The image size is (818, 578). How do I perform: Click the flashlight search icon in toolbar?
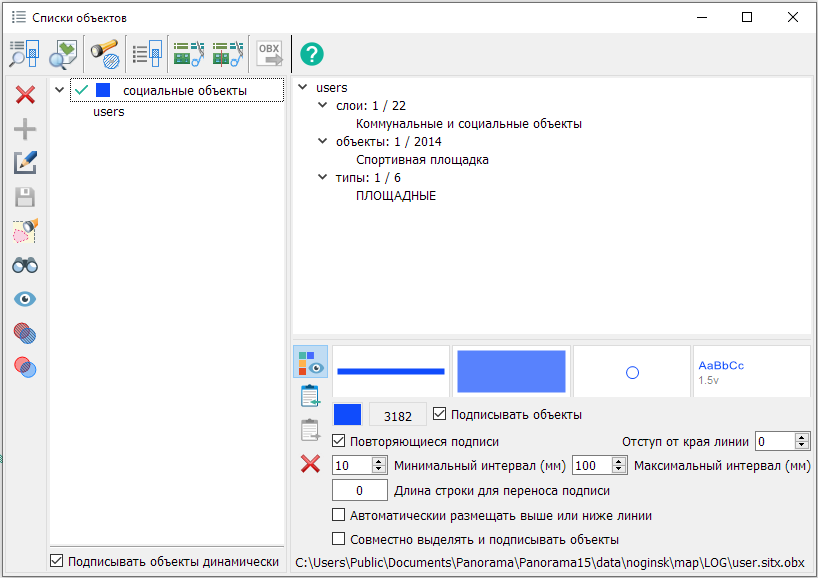coord(104,53)
